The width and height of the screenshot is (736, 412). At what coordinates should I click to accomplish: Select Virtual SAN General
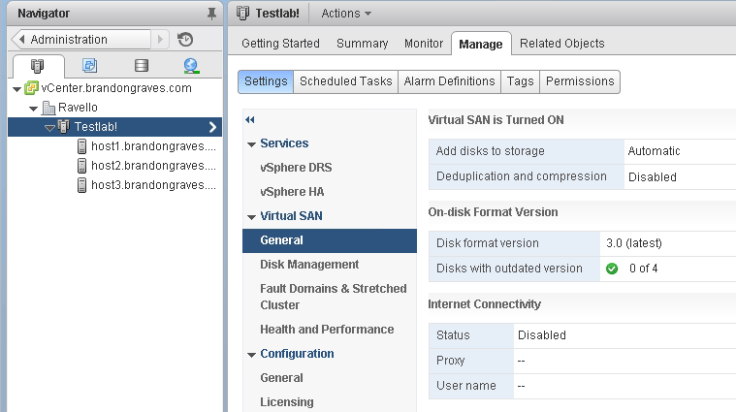coord(330,241)
